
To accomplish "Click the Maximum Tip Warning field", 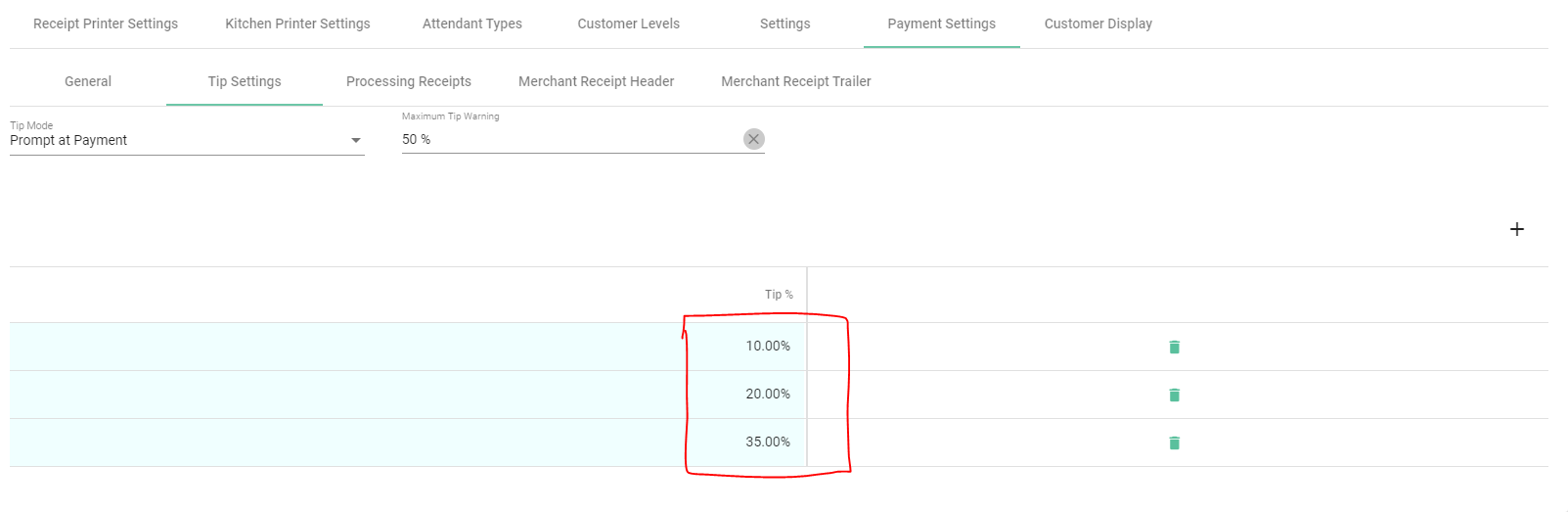I will [567, 139].
